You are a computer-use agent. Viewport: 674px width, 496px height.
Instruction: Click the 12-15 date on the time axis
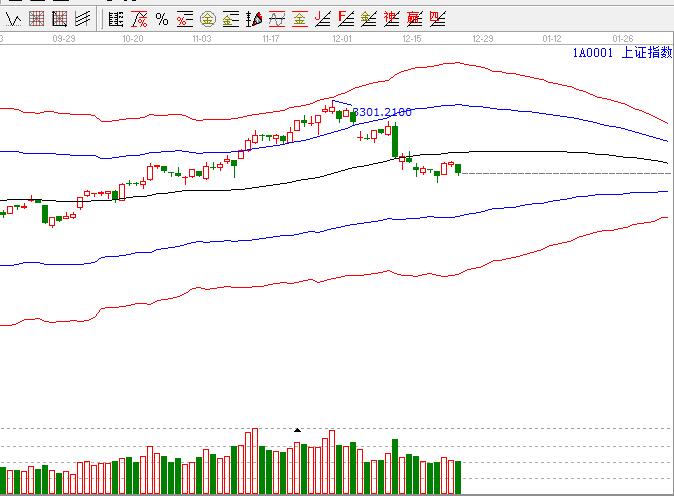(413, 38)
